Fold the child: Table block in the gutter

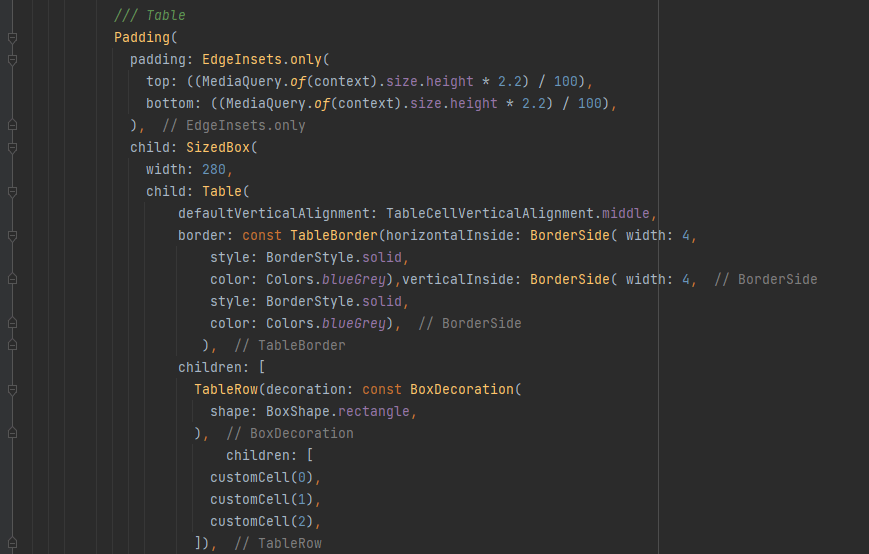pyautogui.click(x=12, y=192)
